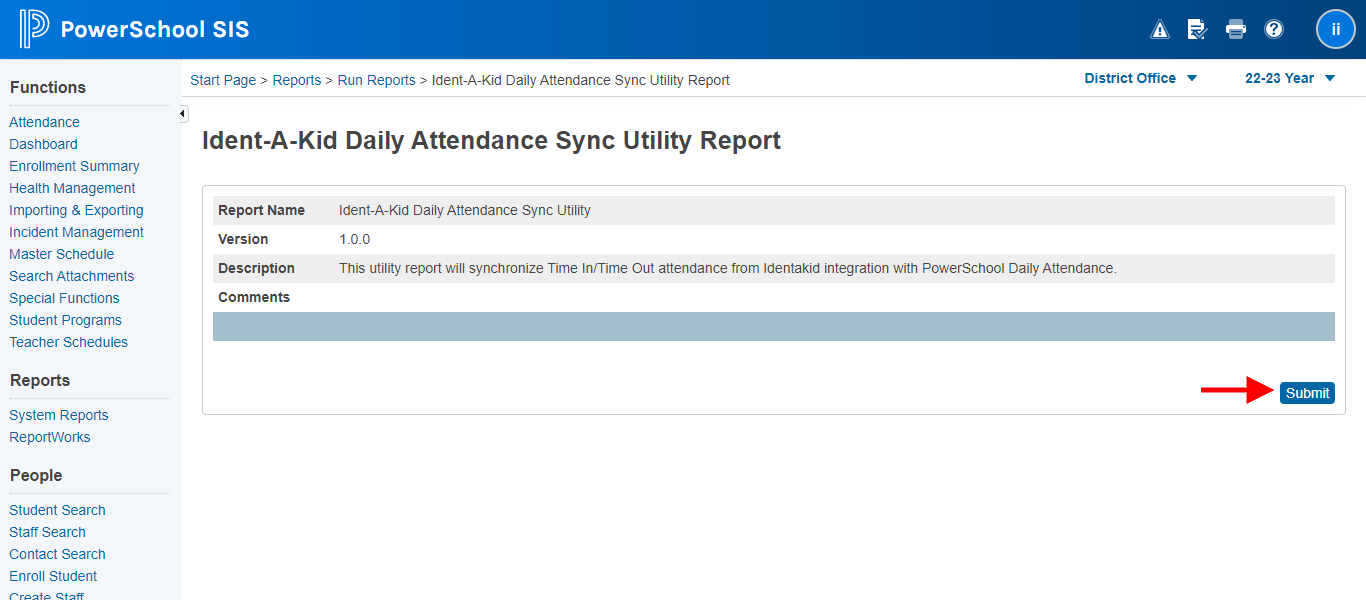This screenshot has width=1366, height=600.
Task: Open Incident Management link
Action: tap(76, 232)
